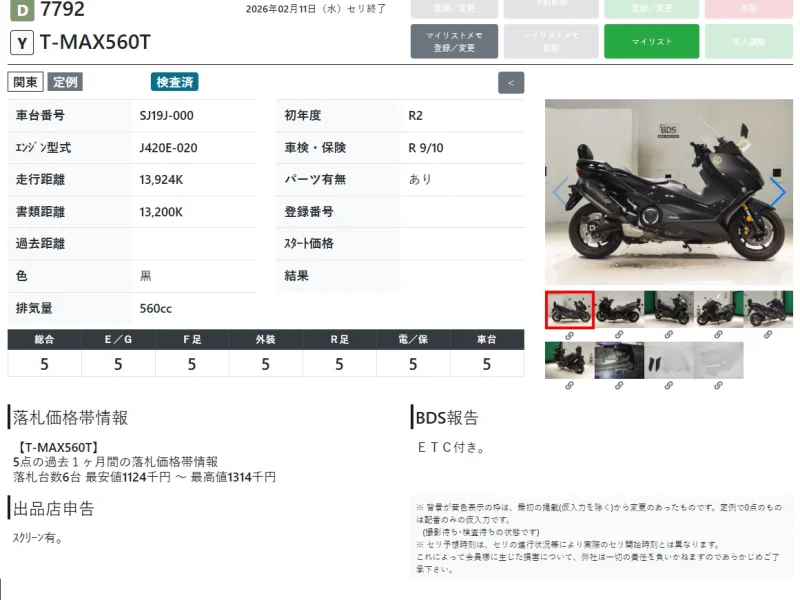Screen dimensions: 800x600
Task: Click the green D badge beside 7792
Action: point(22,10)
